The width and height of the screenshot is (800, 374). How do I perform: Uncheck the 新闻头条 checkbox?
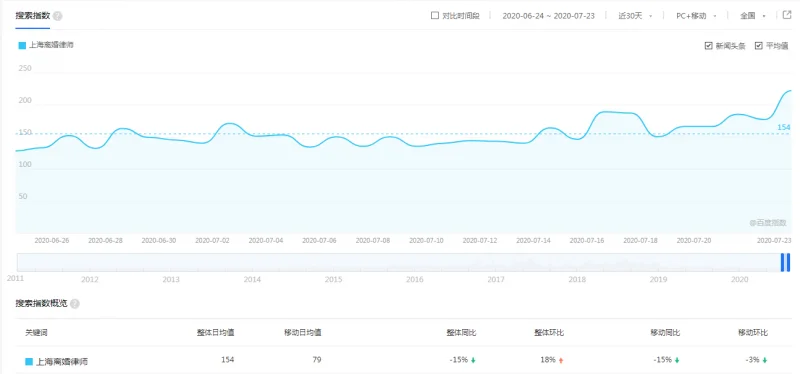click(x=708, y=46)
